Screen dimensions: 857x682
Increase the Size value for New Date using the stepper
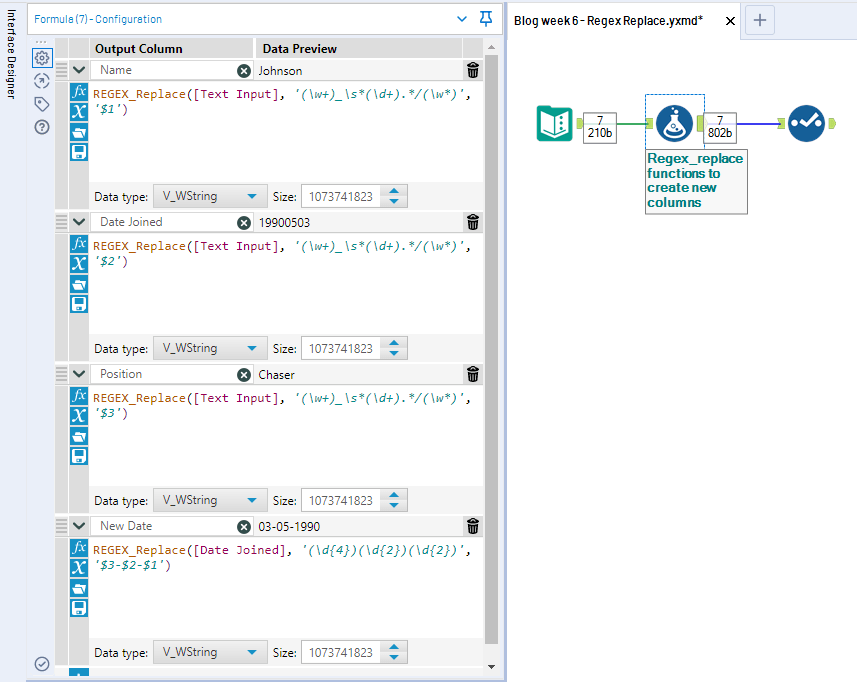[x=392, y=647]
